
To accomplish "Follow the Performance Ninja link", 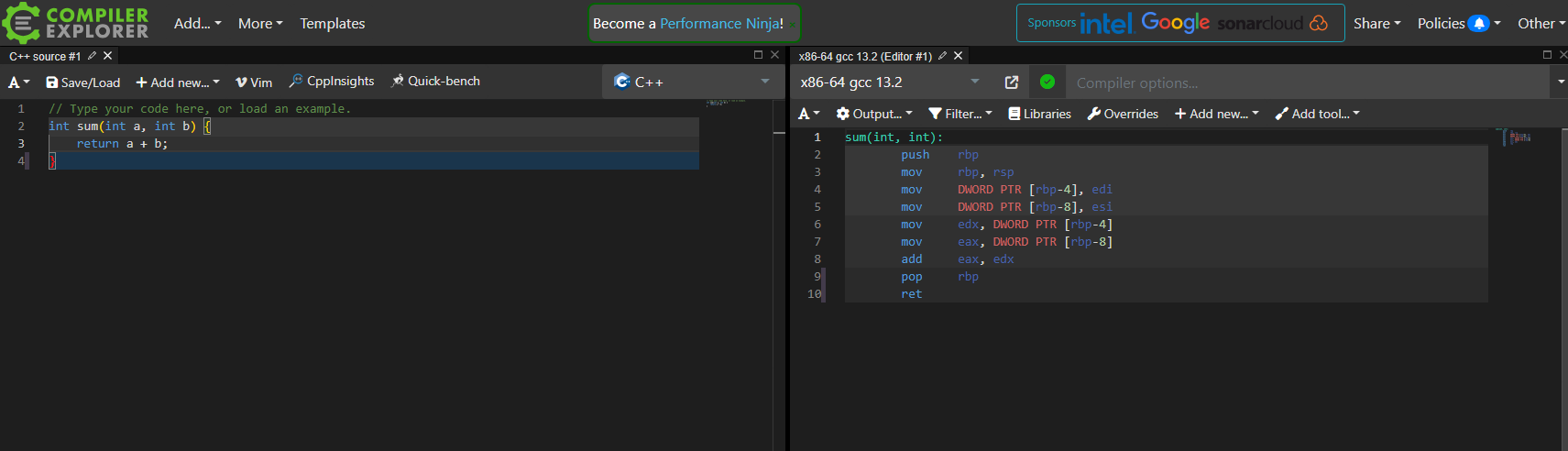I will pyautogui.click(x=721, y=24).
